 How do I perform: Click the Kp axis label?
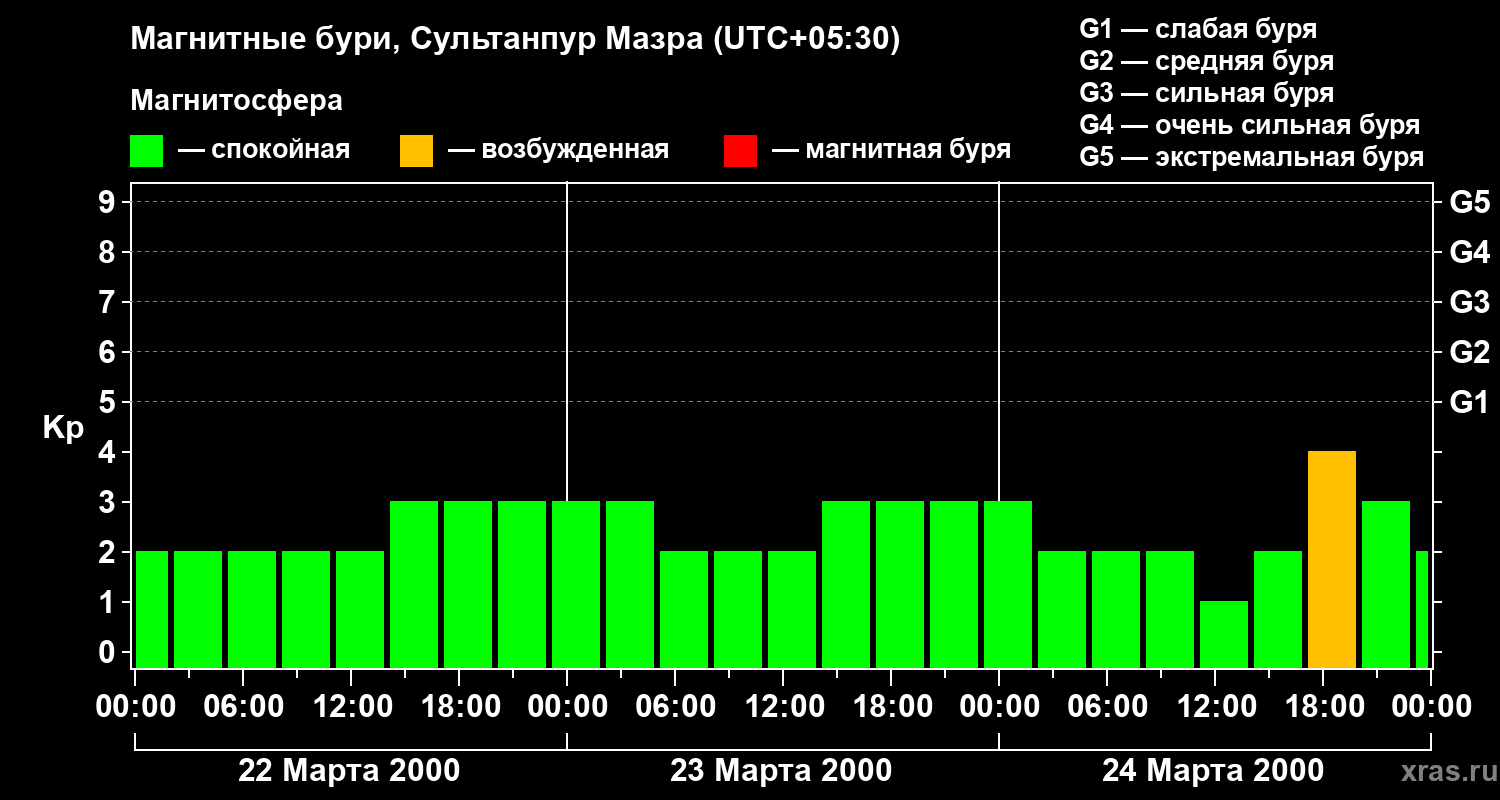click(x=63, y=428)
